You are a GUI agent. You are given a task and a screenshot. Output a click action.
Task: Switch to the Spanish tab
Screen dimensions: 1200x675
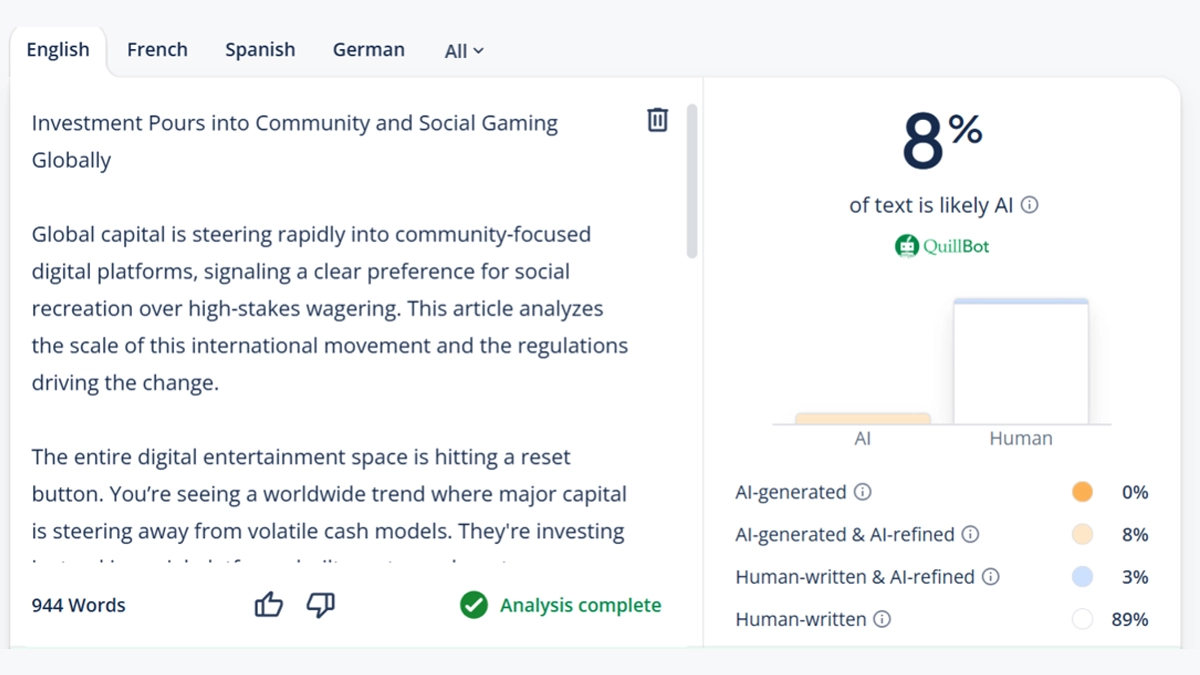pyautogui.click(x=260, y=50)
